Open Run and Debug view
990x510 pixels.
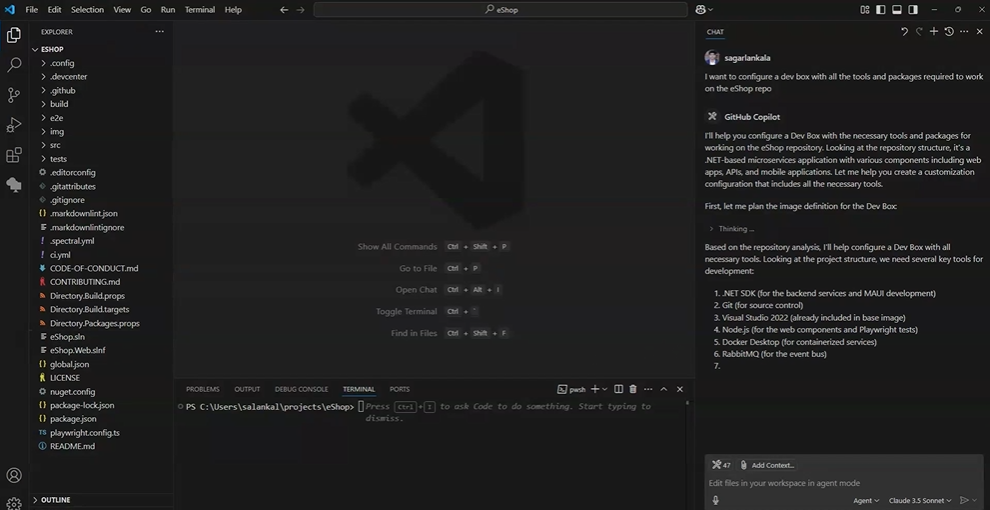[14, 125]
